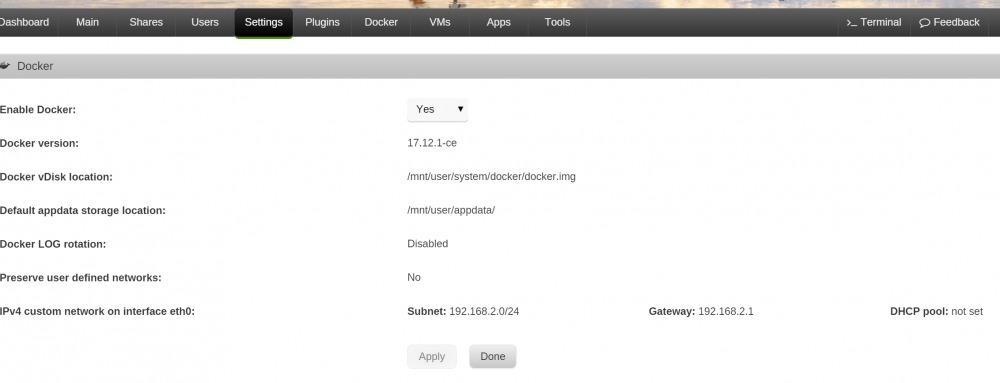
Task: Open the Dashboard tab
Action: coord(24,22)
